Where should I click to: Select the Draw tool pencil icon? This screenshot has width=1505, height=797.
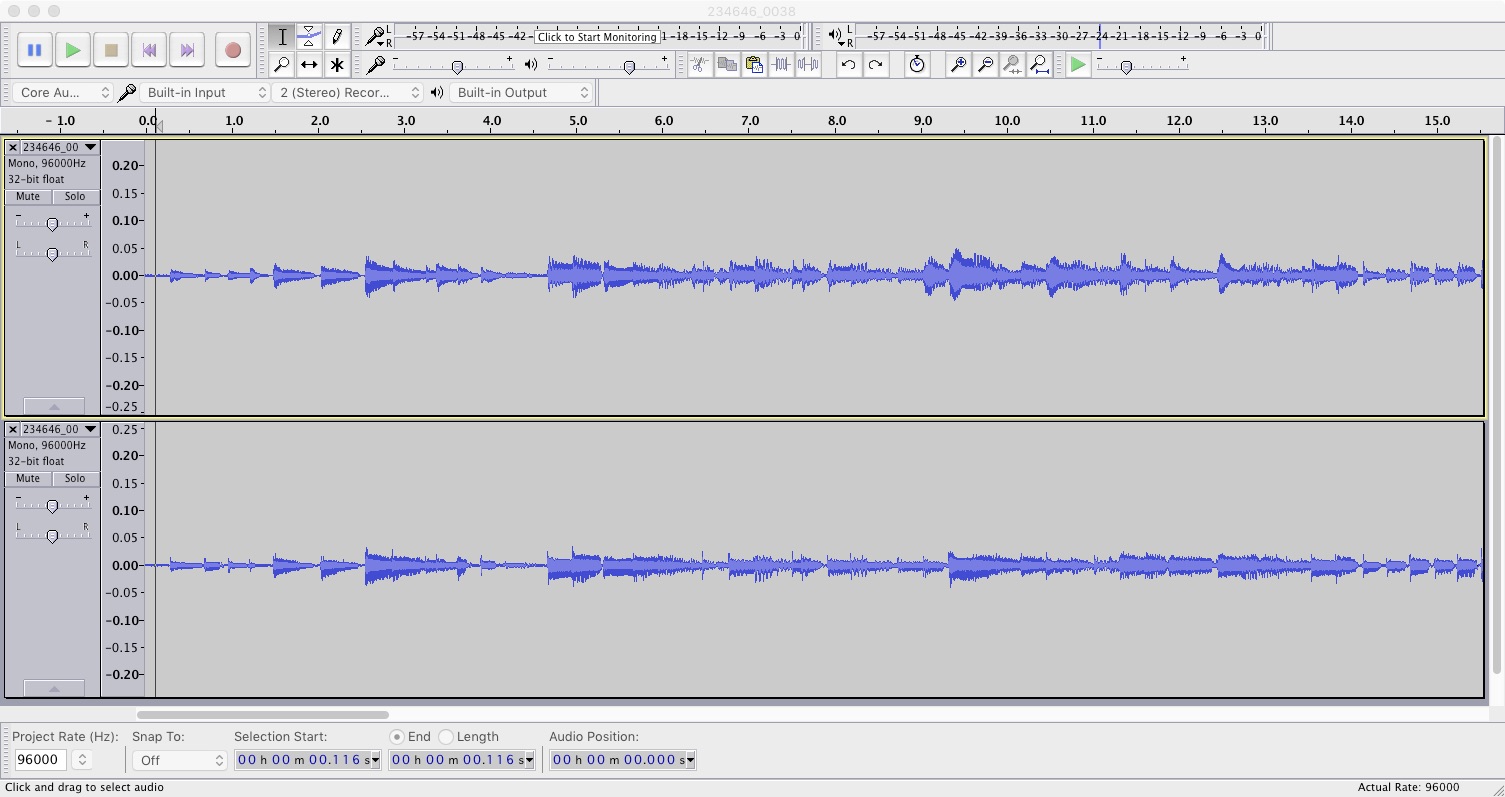[337, 36]
